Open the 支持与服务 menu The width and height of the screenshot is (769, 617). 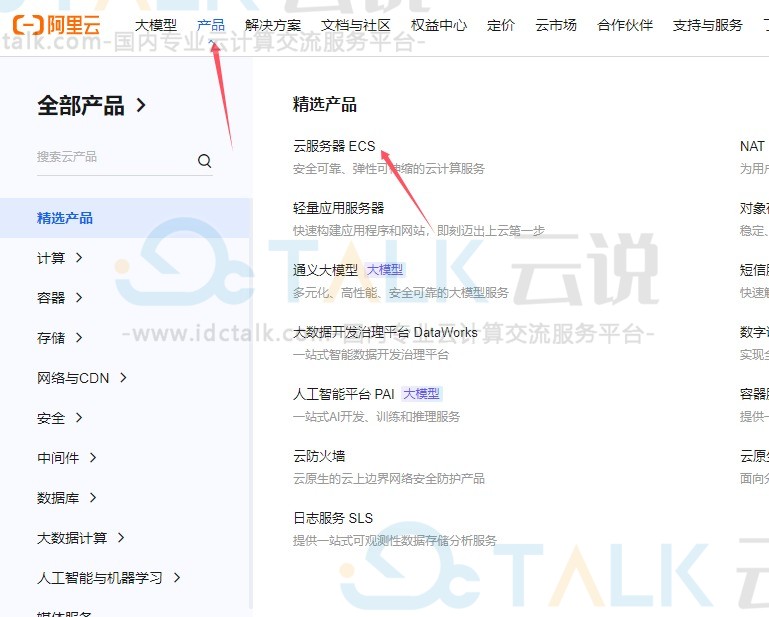point(708,25)
